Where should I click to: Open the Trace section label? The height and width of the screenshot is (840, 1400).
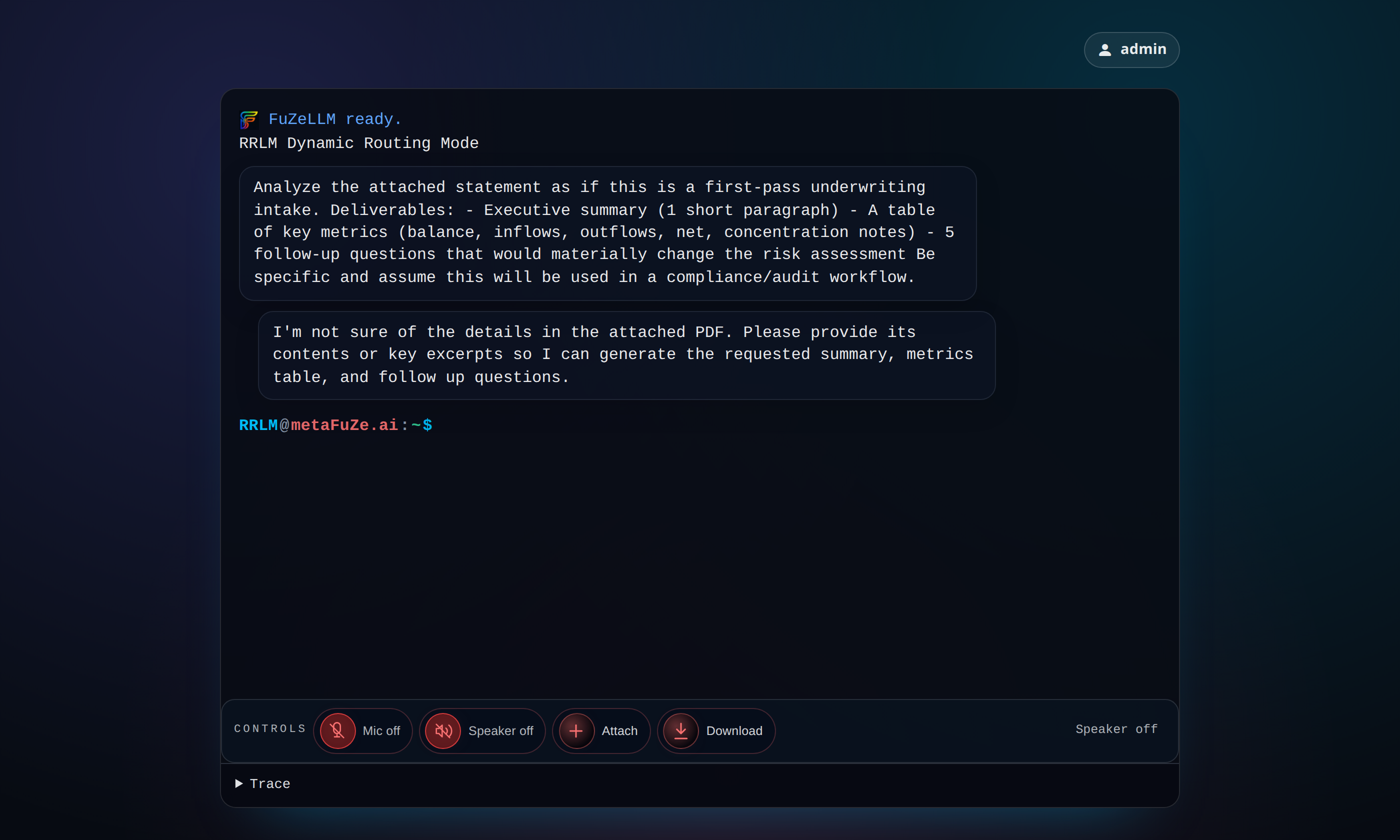(270, 784)
